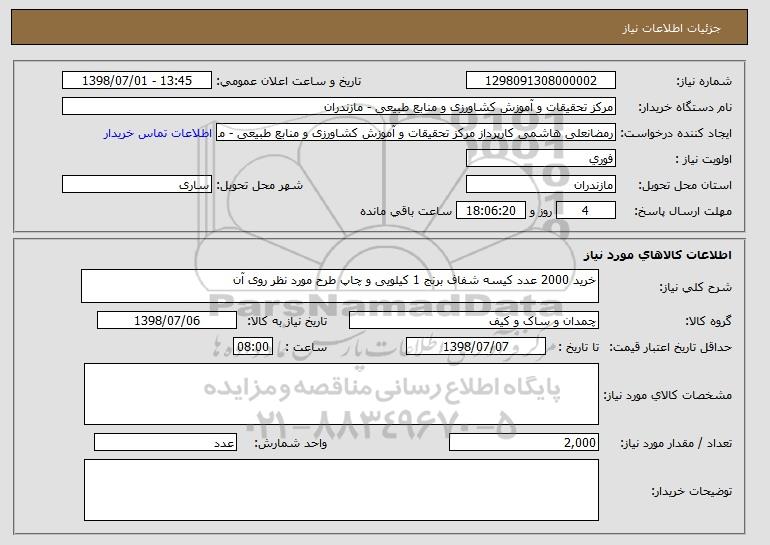The image size is (770, 545).
Task: Click the گروه کالا field چمدان و ساک و کیف
Action: coord(474,321)
